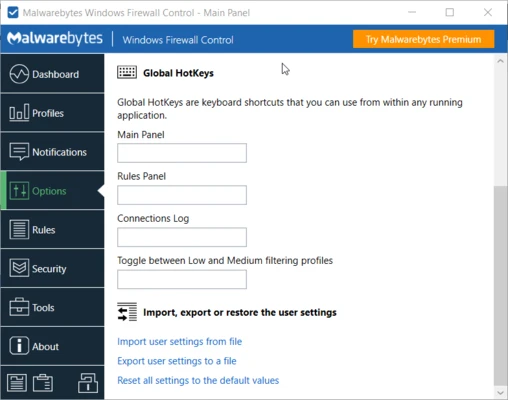Image resolution: width=508 pixels, height=400 pixels.
Task: Focus the Main Panel hotkey field
Action: (x=182, y=153)
